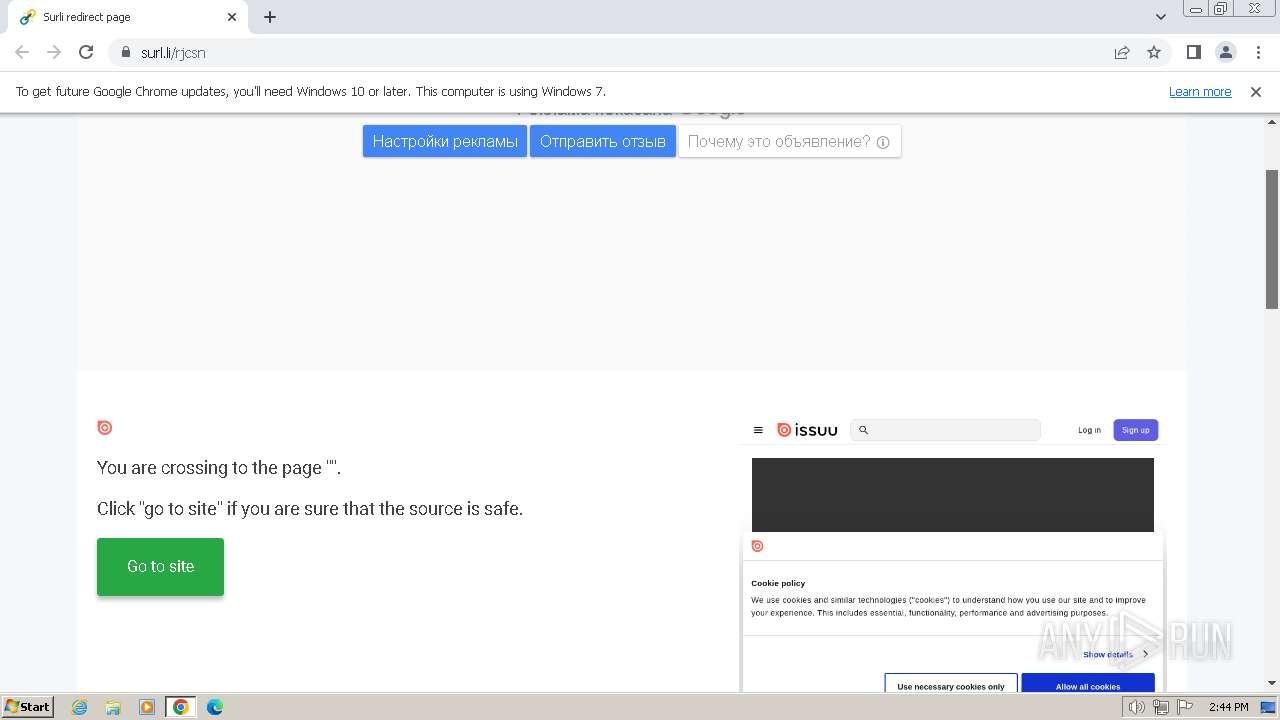Click the browser back arrow
Image resolution: width=1280 pixels, height=720 pixels.
tap(22, 52)
